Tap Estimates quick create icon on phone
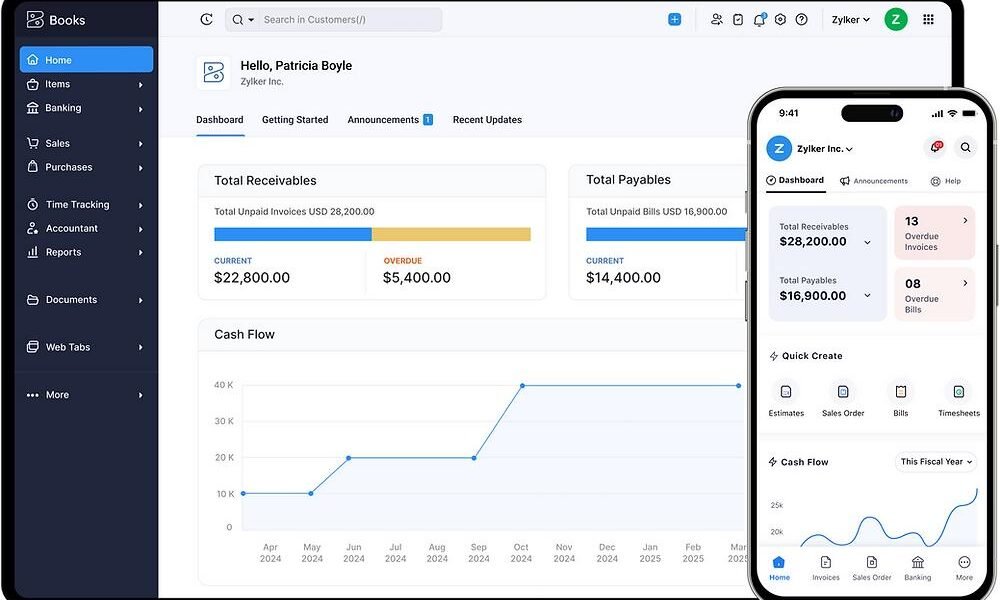This screenshot has width=1000, height=600. (x=786, y=391)
